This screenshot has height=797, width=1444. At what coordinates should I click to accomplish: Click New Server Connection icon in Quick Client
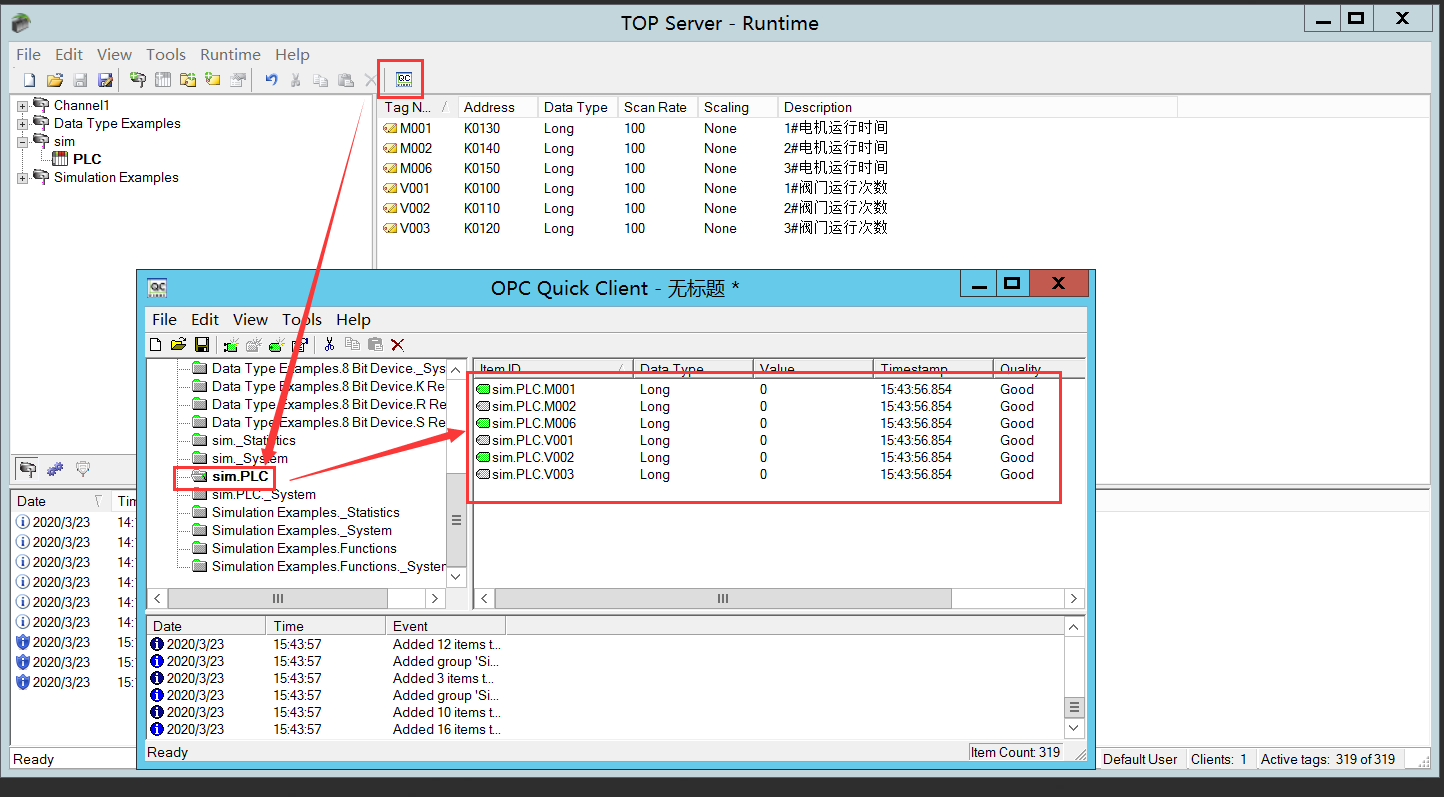tap(231, 345)
